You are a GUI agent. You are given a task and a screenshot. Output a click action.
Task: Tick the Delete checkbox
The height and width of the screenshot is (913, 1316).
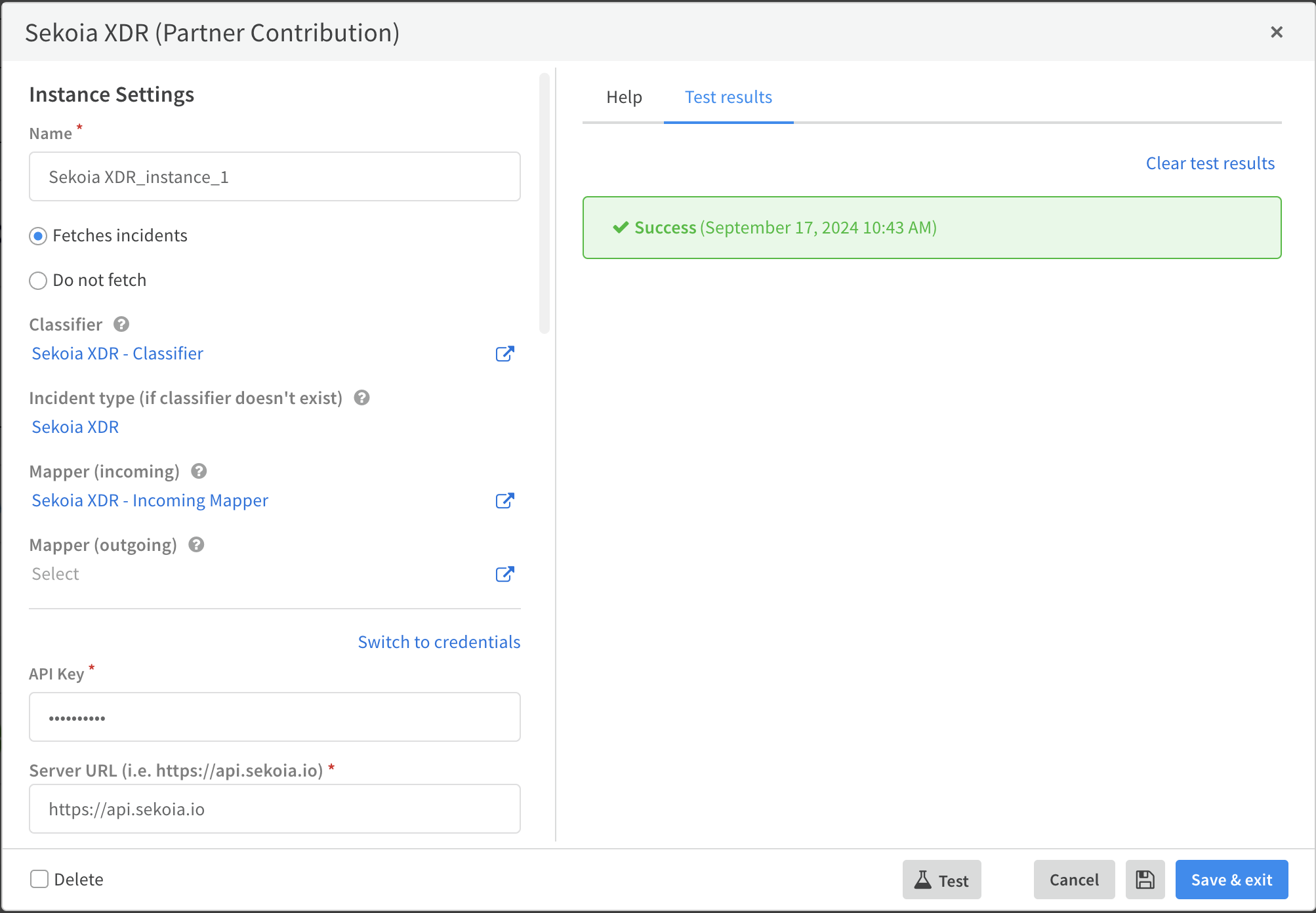point(39,880)
